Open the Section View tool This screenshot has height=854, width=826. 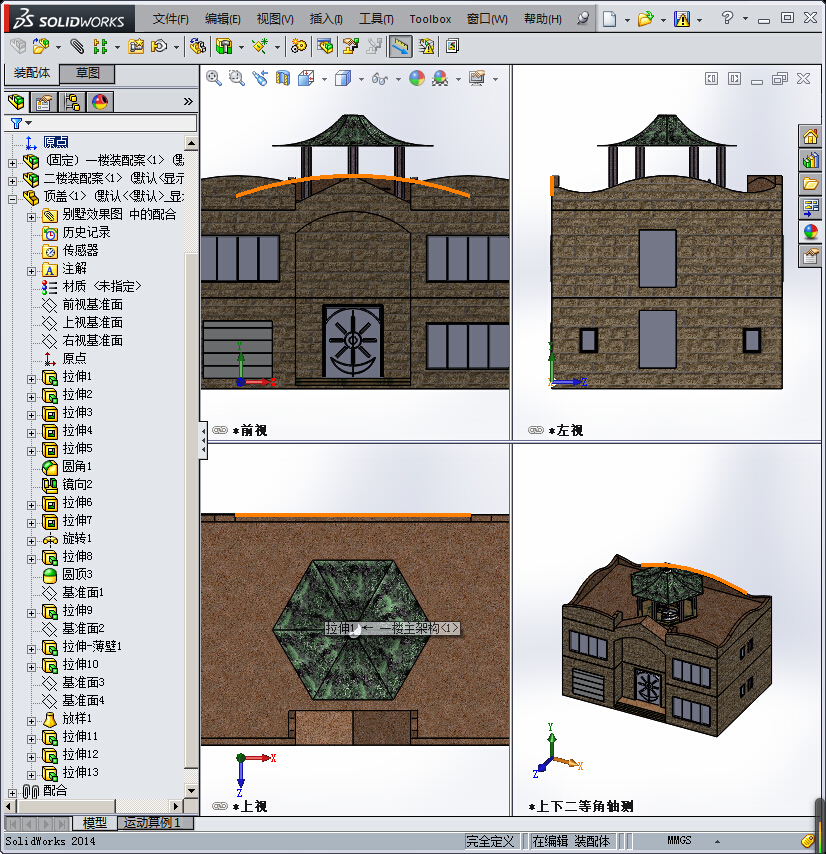point(283,78)
